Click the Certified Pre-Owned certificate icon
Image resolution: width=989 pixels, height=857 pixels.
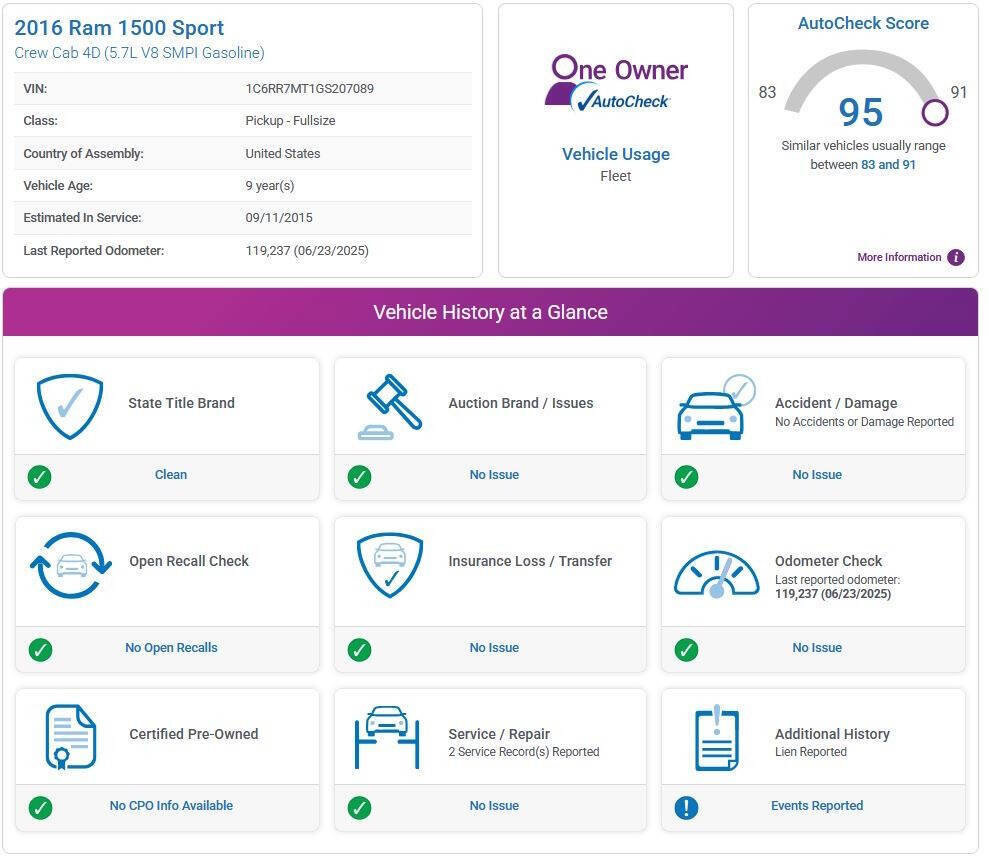point(70,737)
